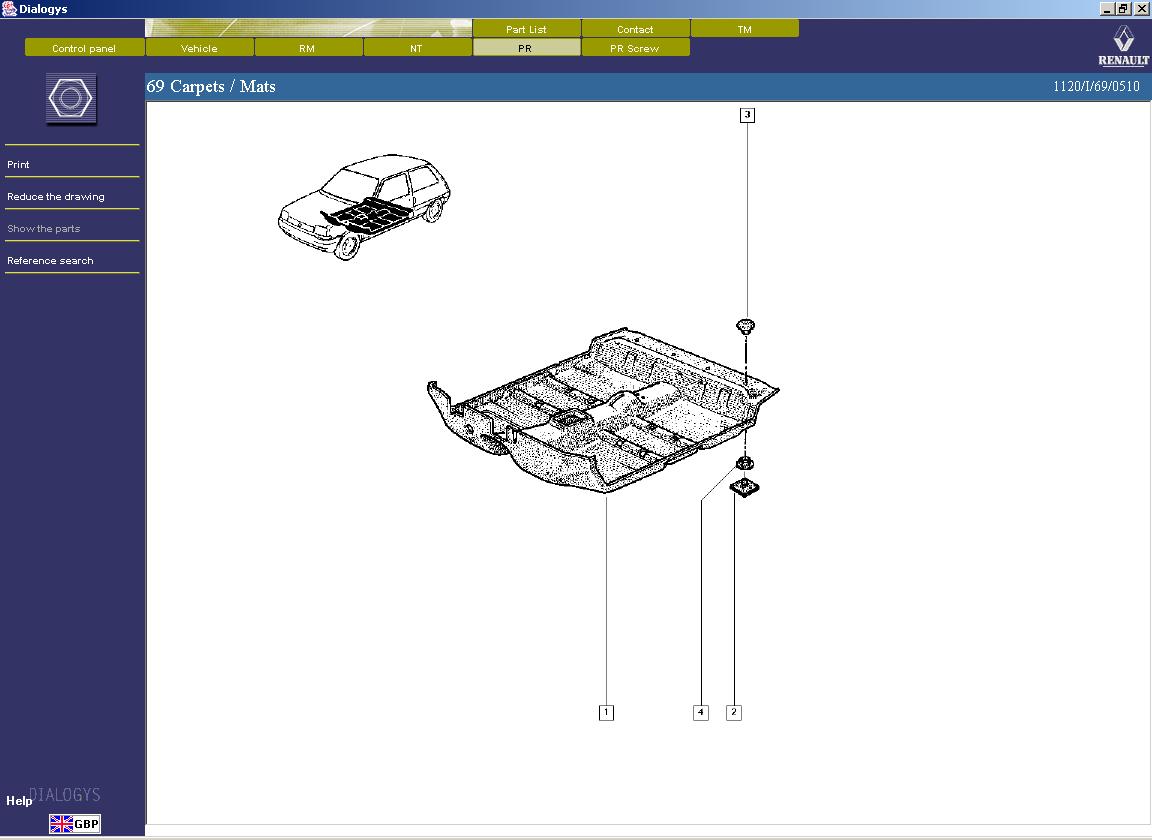The height and width of the screenshot is (840, 1152).
Task: Click the UK flag GBP language icon
Action: coord(75,824)
